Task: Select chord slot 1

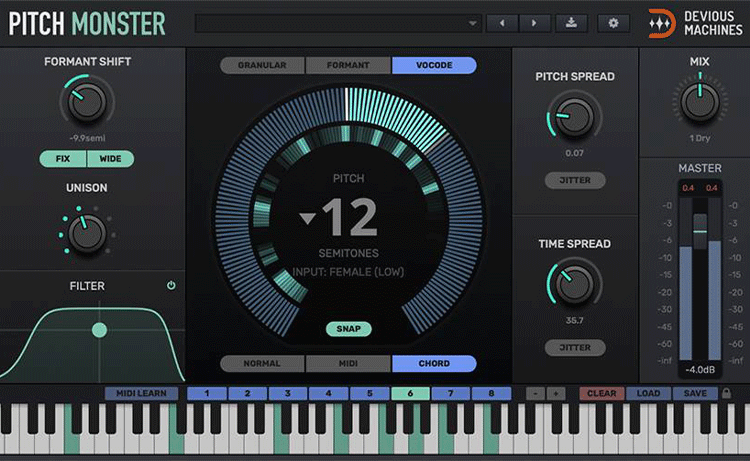Action: pyautogui.click(x=207, y=393)
